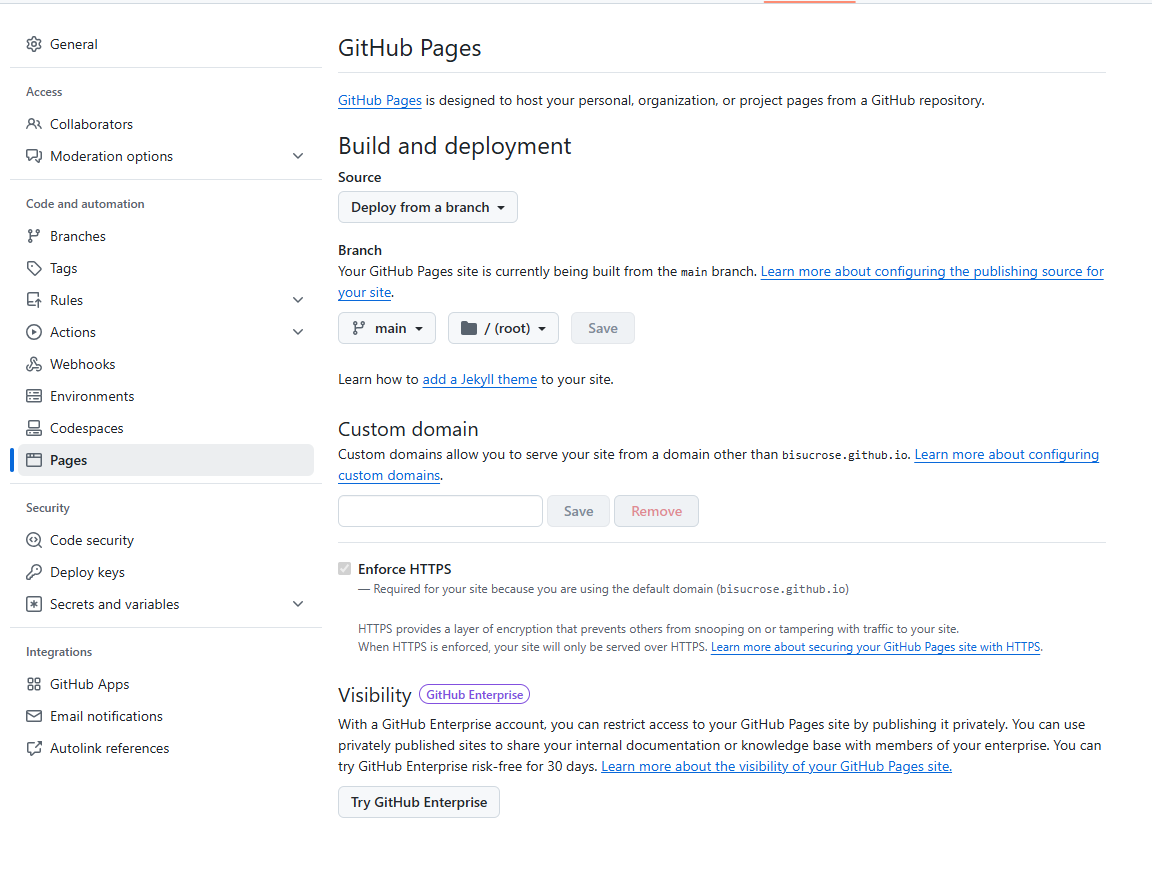Expand the Secrets and variables section
Screen dimensions: 1152x869
298,604
